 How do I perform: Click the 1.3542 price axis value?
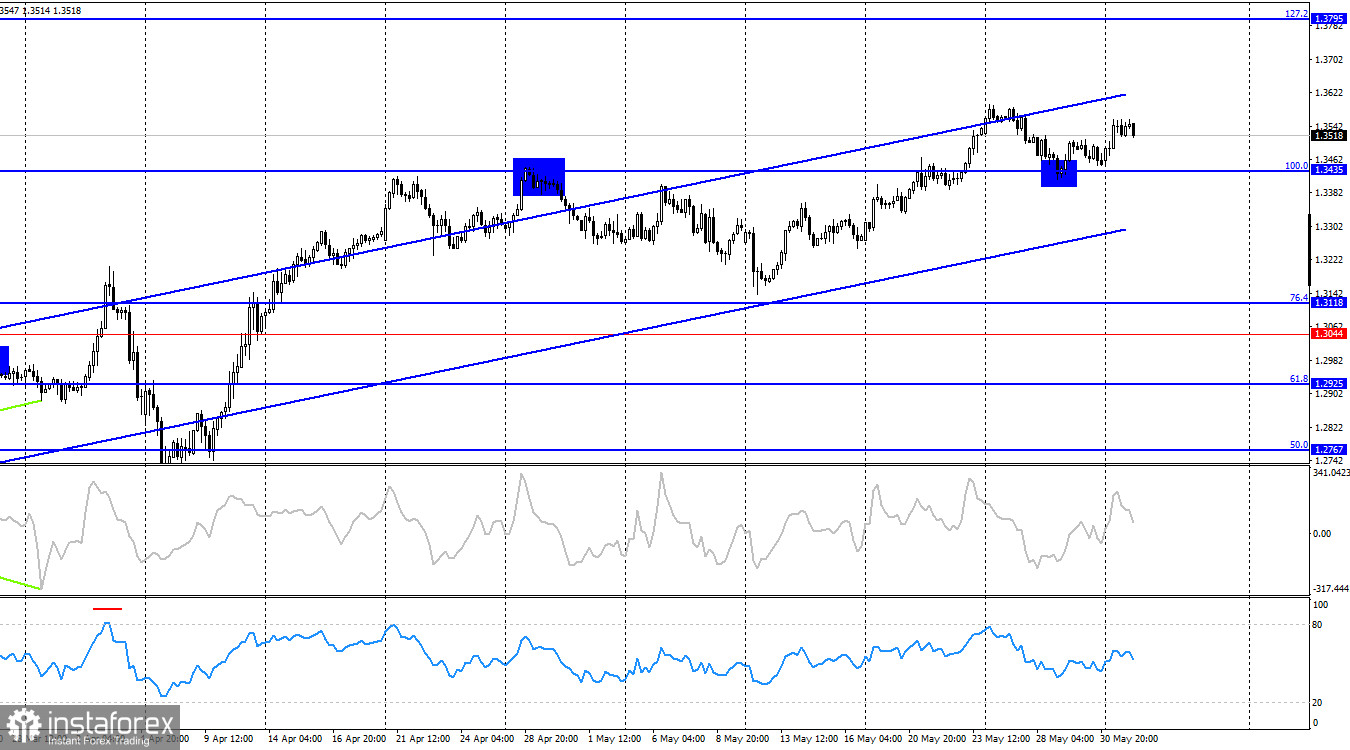(x=1331, y=126)
